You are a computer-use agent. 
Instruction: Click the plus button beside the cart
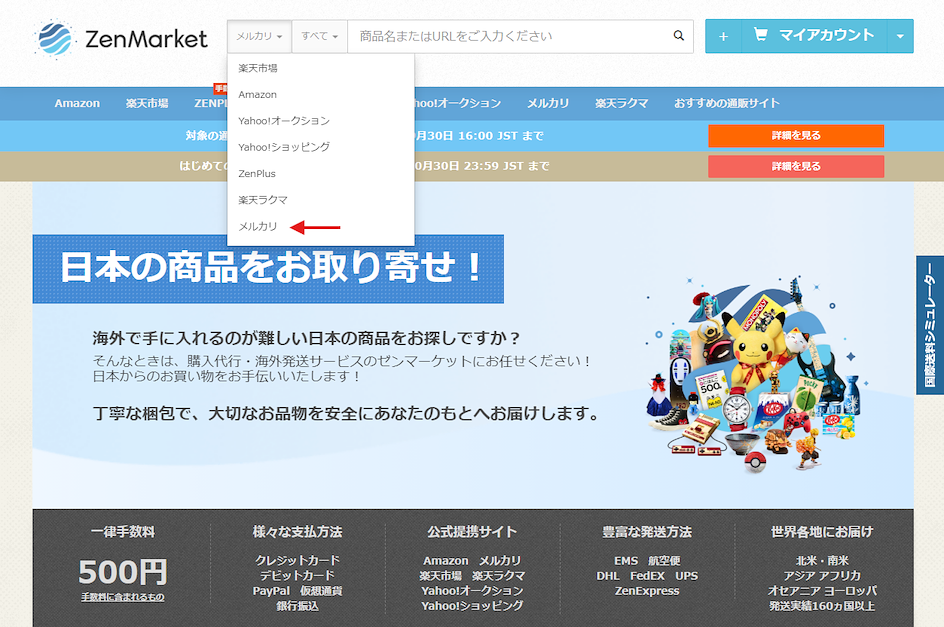pyautogui.click(x=723, y=36)
